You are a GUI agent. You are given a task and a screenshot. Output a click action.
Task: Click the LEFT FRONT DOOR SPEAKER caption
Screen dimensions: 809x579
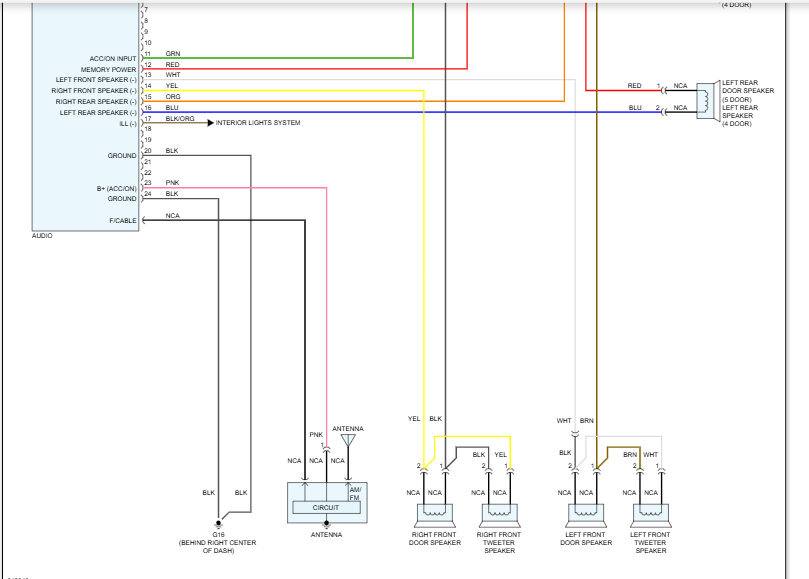586,539
